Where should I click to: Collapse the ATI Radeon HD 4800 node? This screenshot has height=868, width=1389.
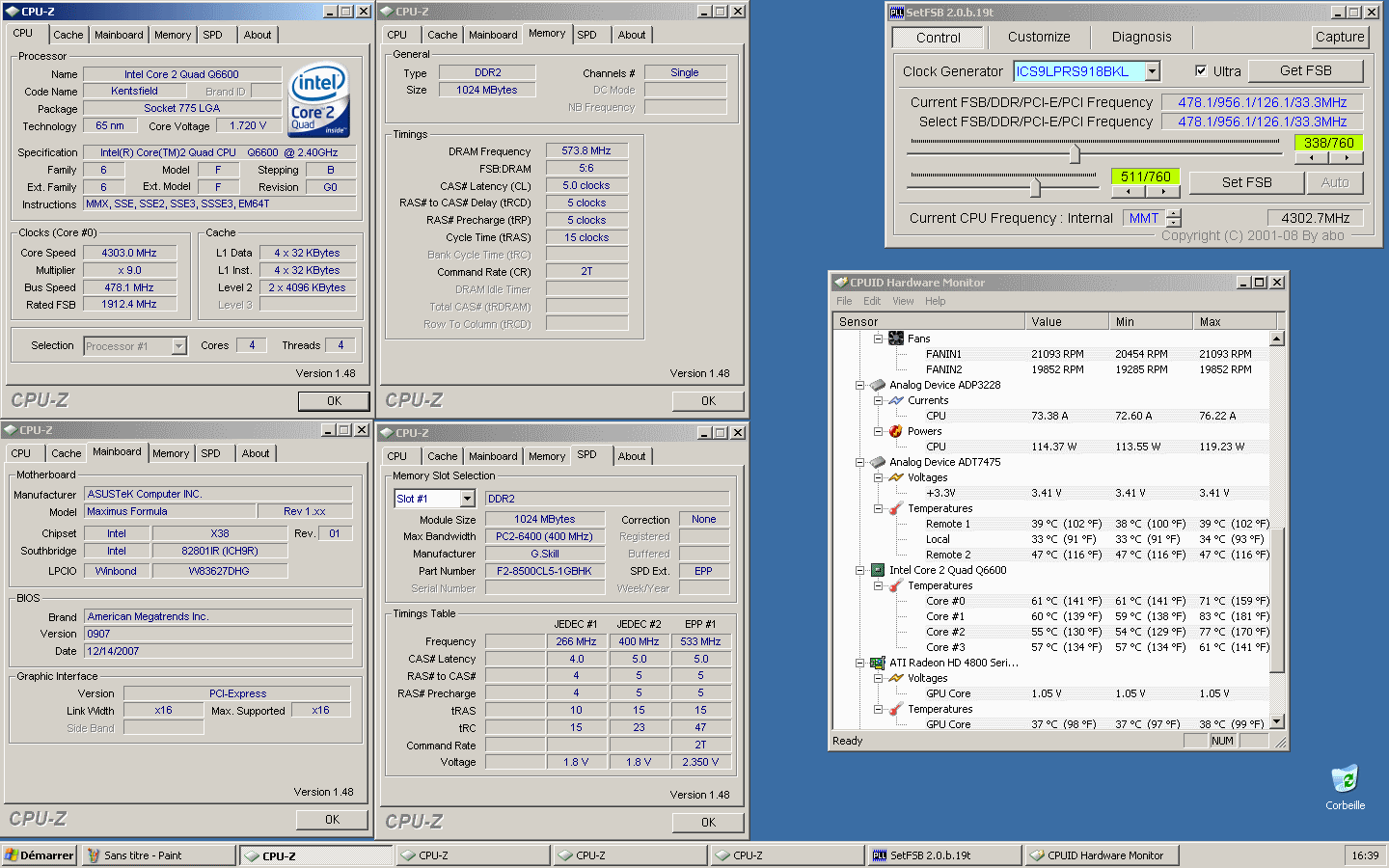pyautogui.click(x=859, y=663)
